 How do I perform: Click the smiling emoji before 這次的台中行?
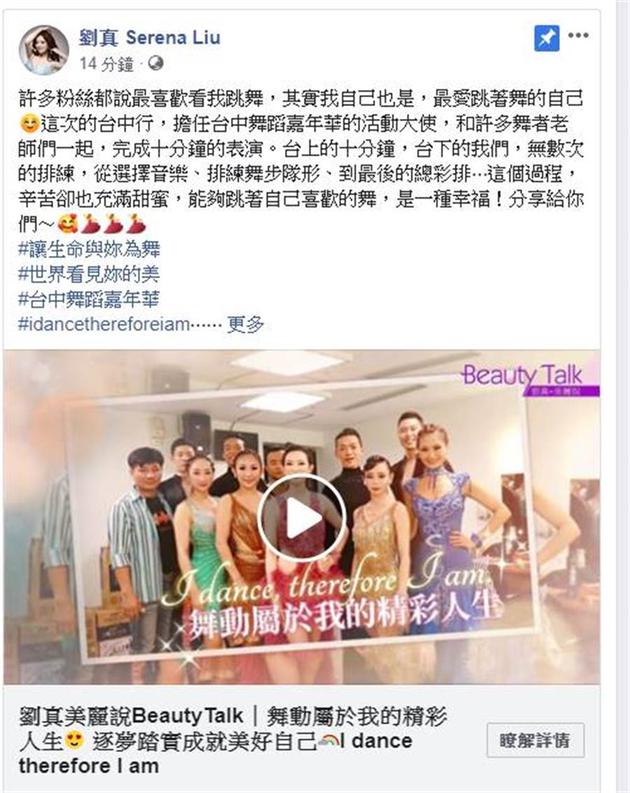click(29, 124)
